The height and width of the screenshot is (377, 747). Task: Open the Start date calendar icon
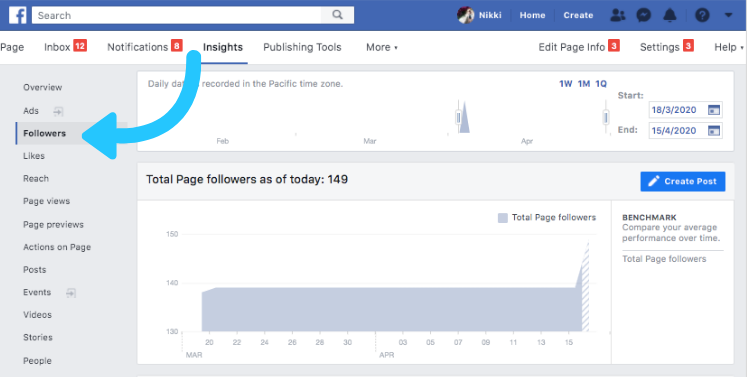714,110
